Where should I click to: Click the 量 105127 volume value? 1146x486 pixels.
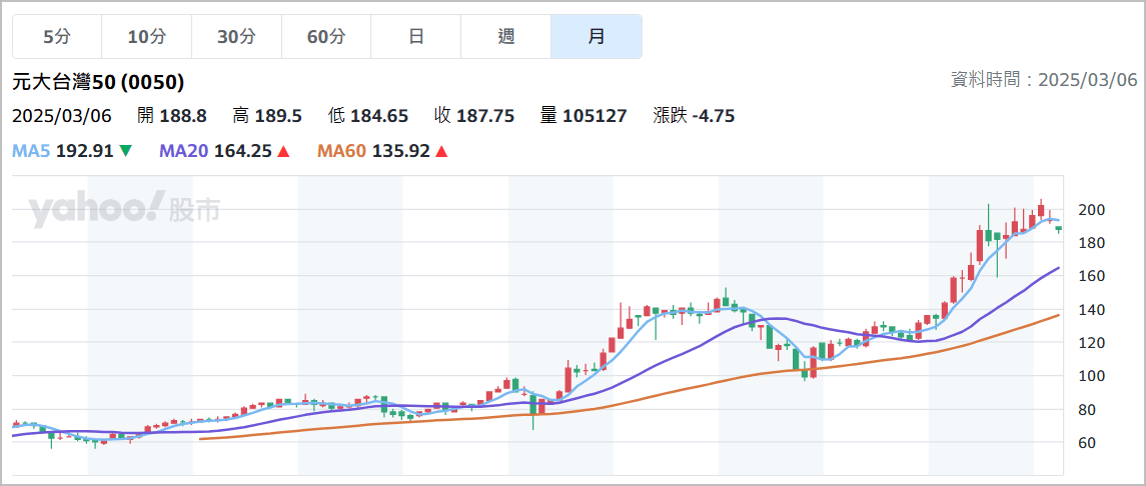(583, 115)
